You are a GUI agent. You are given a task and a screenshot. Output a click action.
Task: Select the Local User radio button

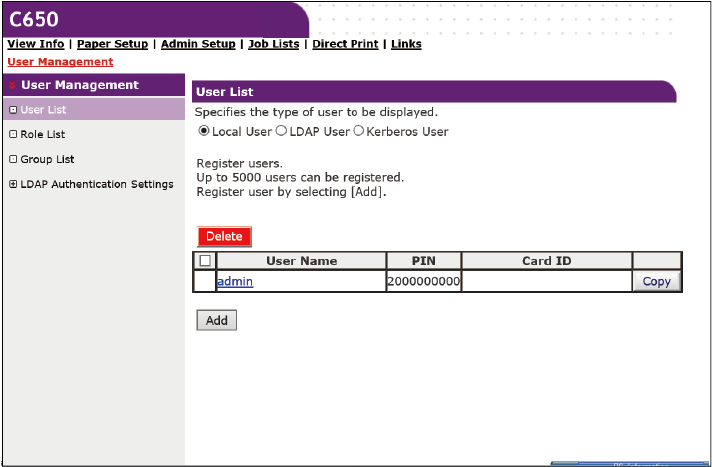[x=204, y=132]
